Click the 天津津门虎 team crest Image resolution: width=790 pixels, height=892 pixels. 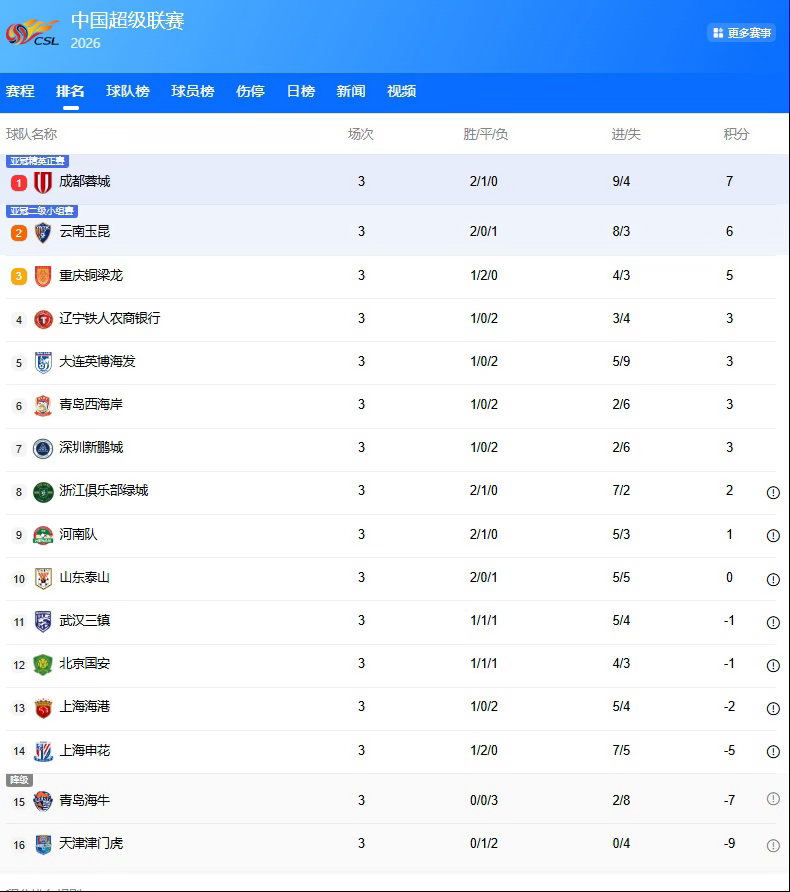click(x=43, y=844)
